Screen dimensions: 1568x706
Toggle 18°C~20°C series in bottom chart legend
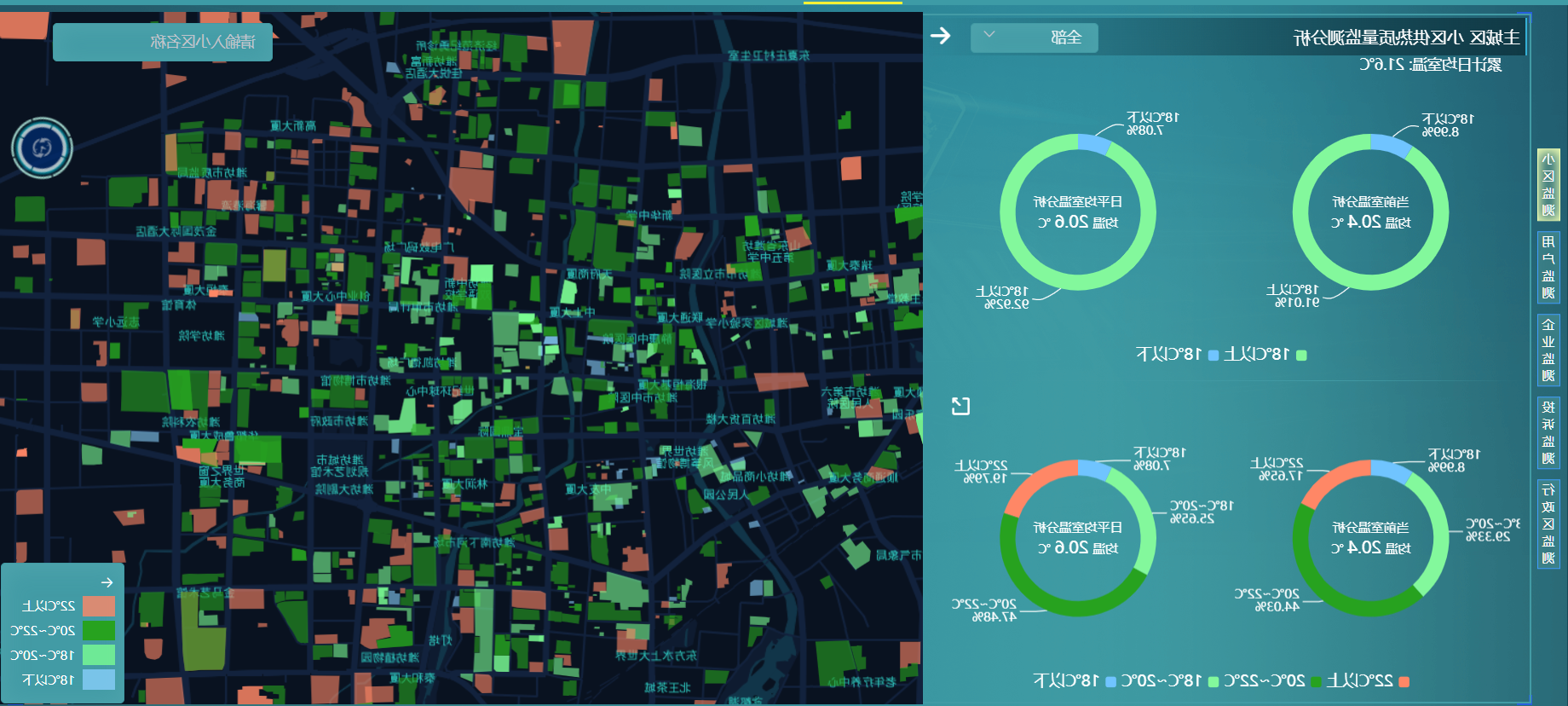[1170, 680]
